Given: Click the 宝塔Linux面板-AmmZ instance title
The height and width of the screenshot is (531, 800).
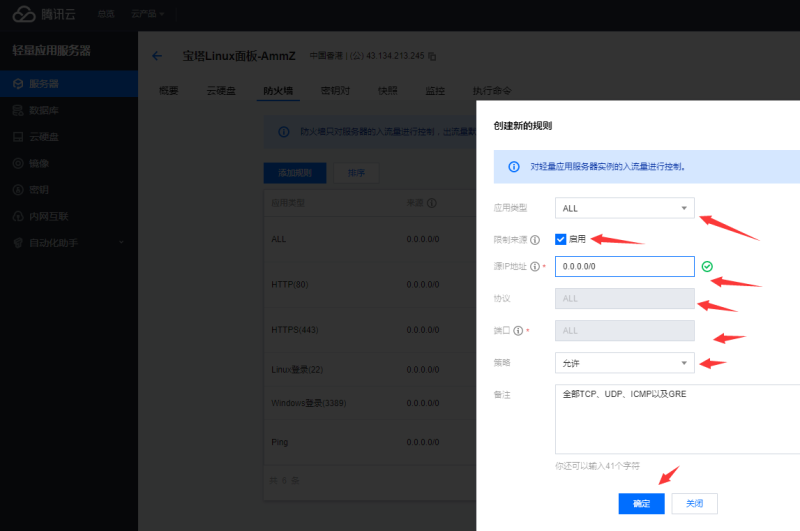Looking at the screenshot, I should 239,56.
